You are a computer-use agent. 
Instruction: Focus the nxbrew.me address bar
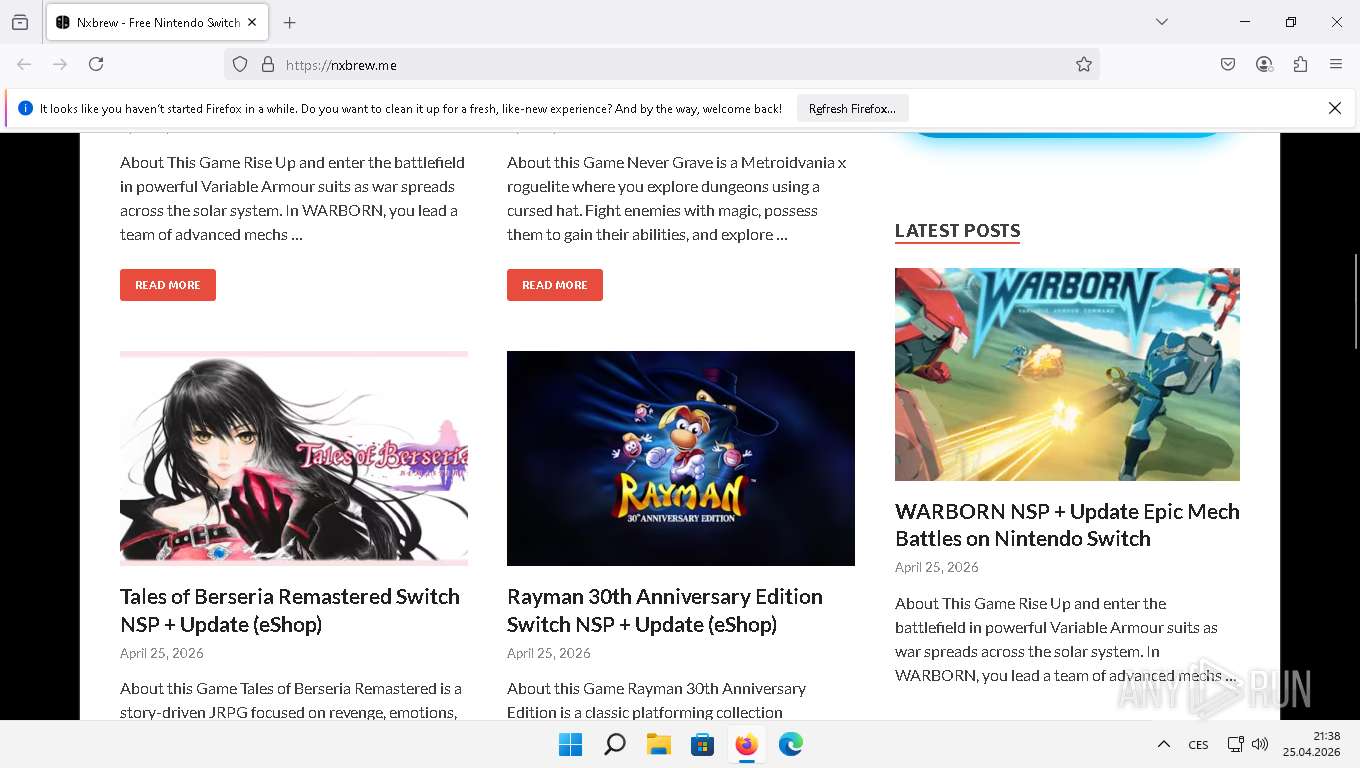coord(660,65)
